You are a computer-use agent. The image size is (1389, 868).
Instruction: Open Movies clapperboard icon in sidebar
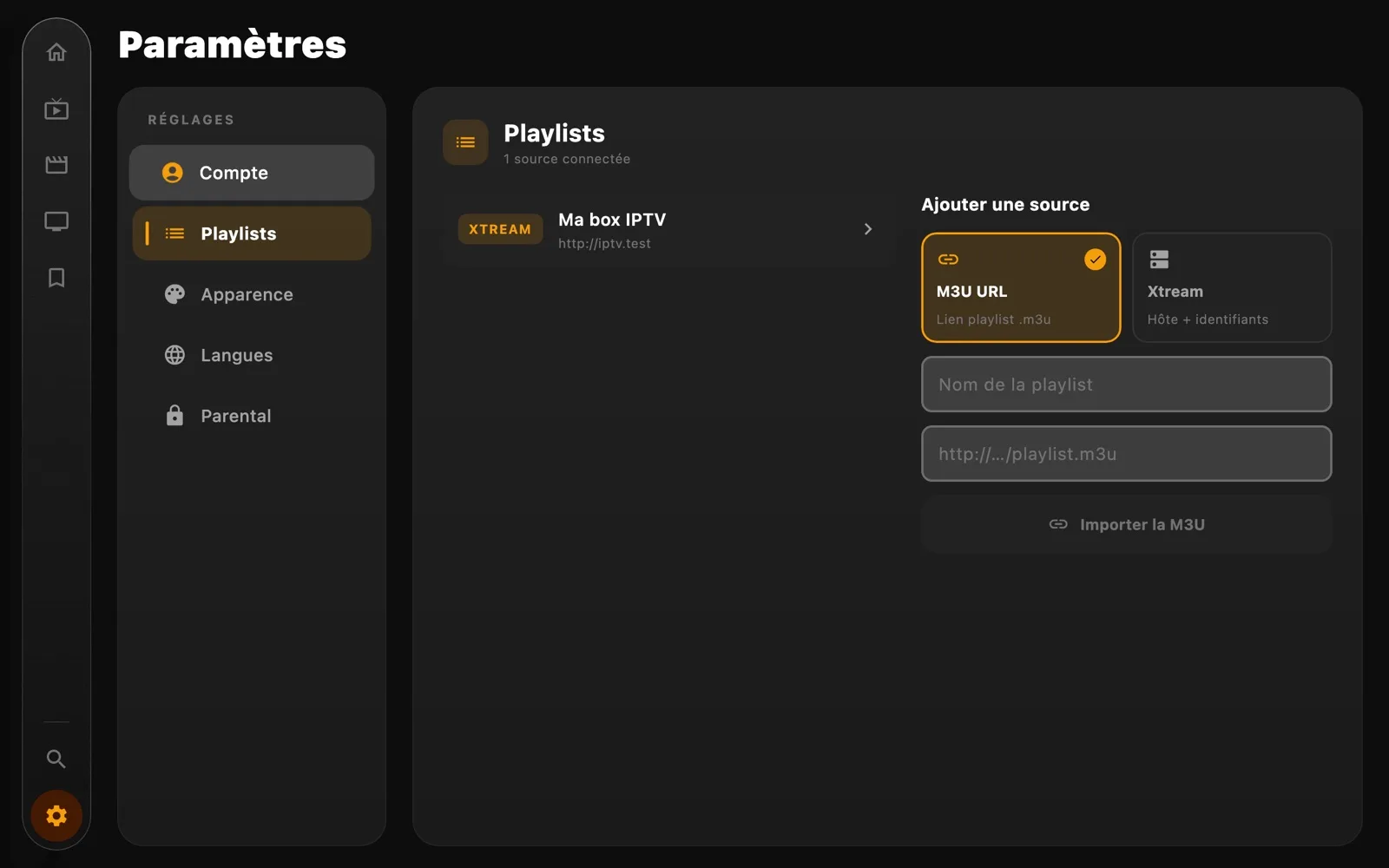(56, 165)
